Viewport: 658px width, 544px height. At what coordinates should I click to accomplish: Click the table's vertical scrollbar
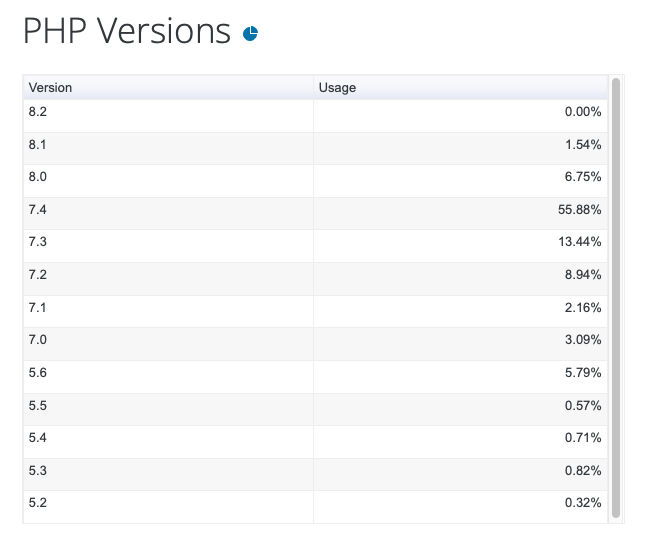[x=616, y=298]
